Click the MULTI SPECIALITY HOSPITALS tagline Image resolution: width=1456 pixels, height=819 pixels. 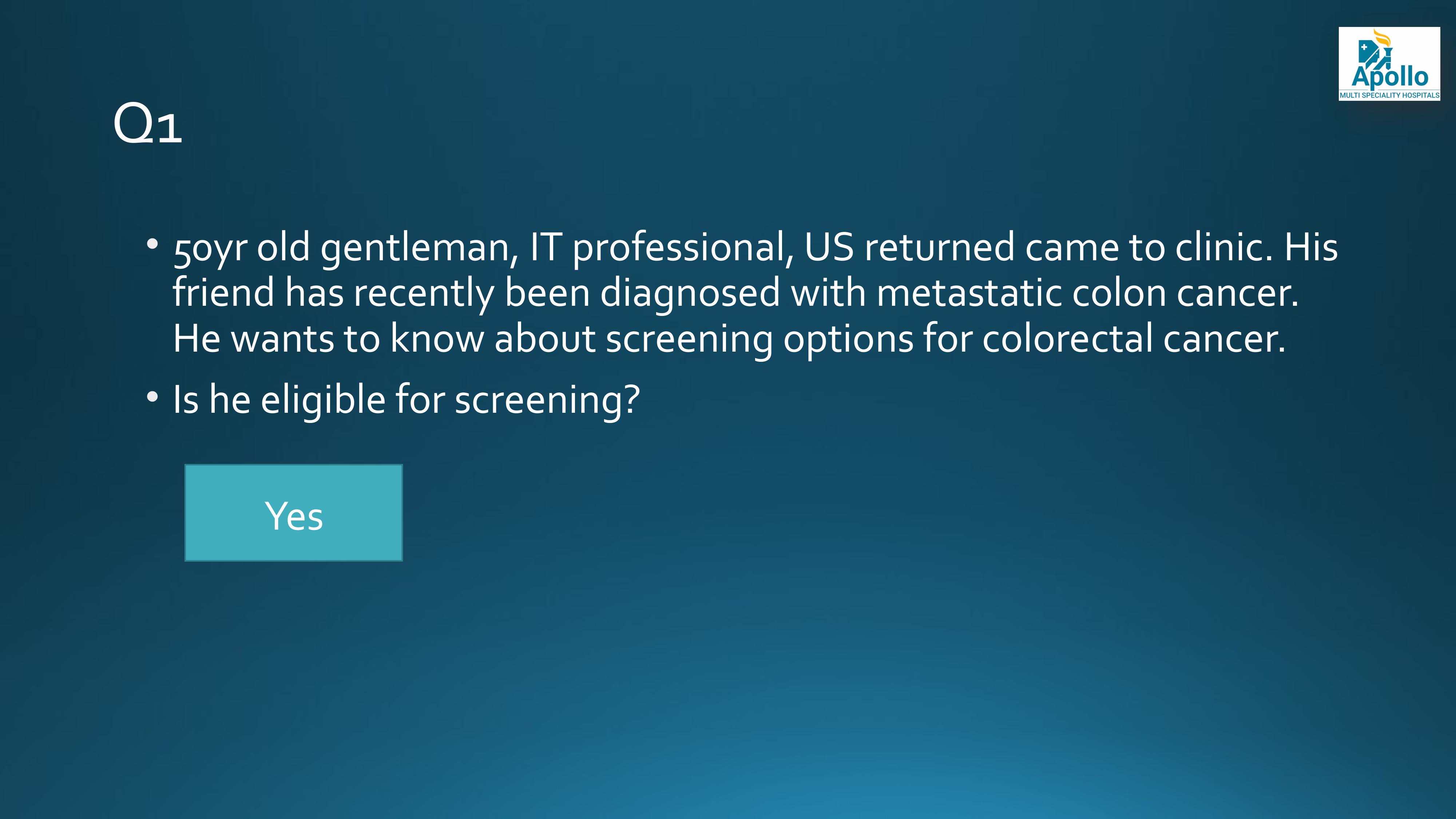1389,95
